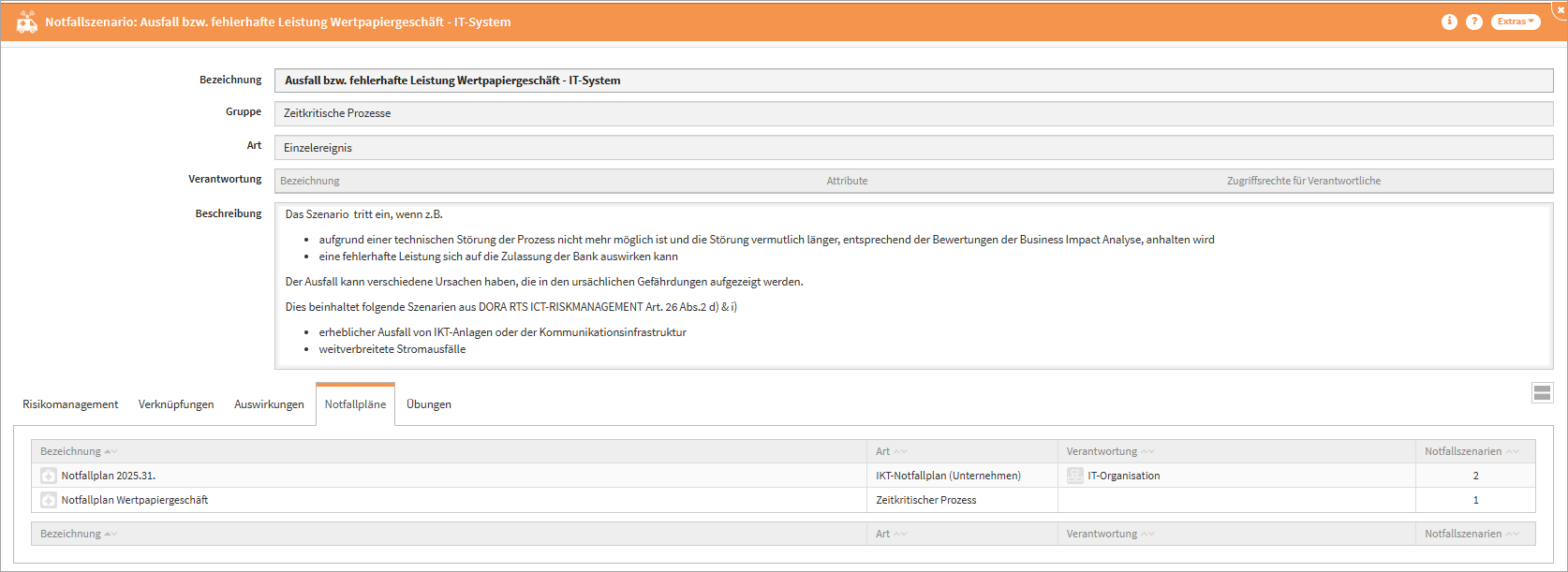Close the dialog with the X icon
The width and height of the screenshot is (1568, 572).
pyautogui.click(x=1561, y=8)
